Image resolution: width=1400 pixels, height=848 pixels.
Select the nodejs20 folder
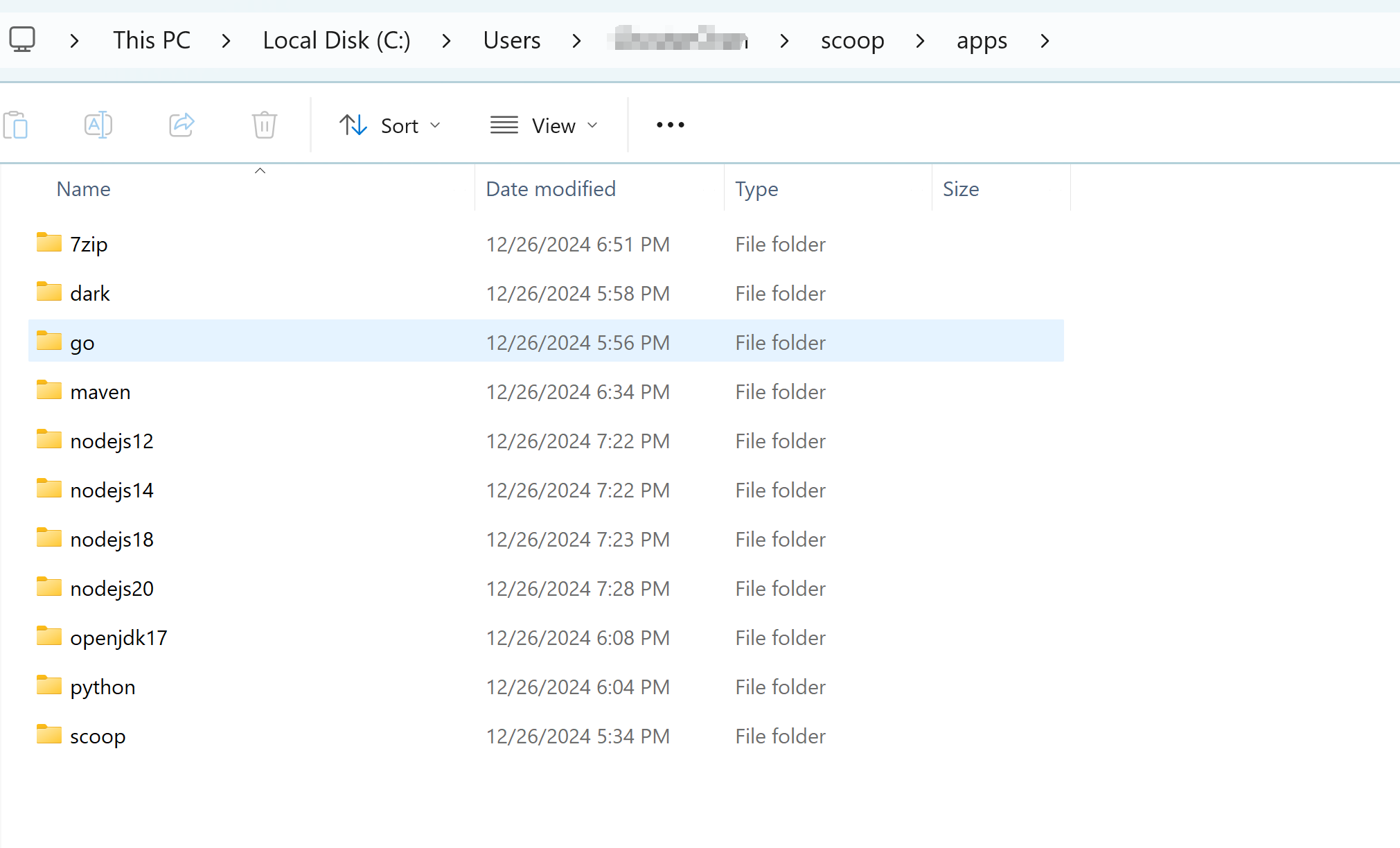(x=112, y=589)
